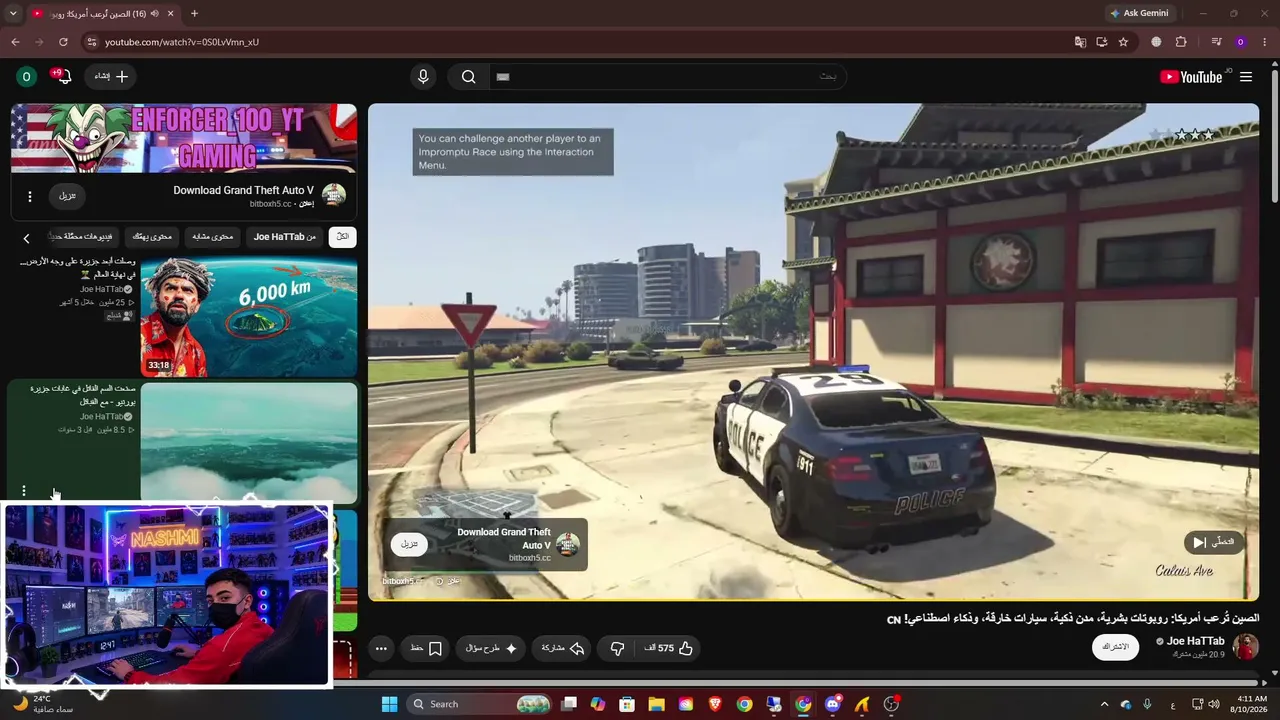This screenshot has height=720, width=1280.
Task: Click Ask Gemini button
Action: tap(1138, 14)
